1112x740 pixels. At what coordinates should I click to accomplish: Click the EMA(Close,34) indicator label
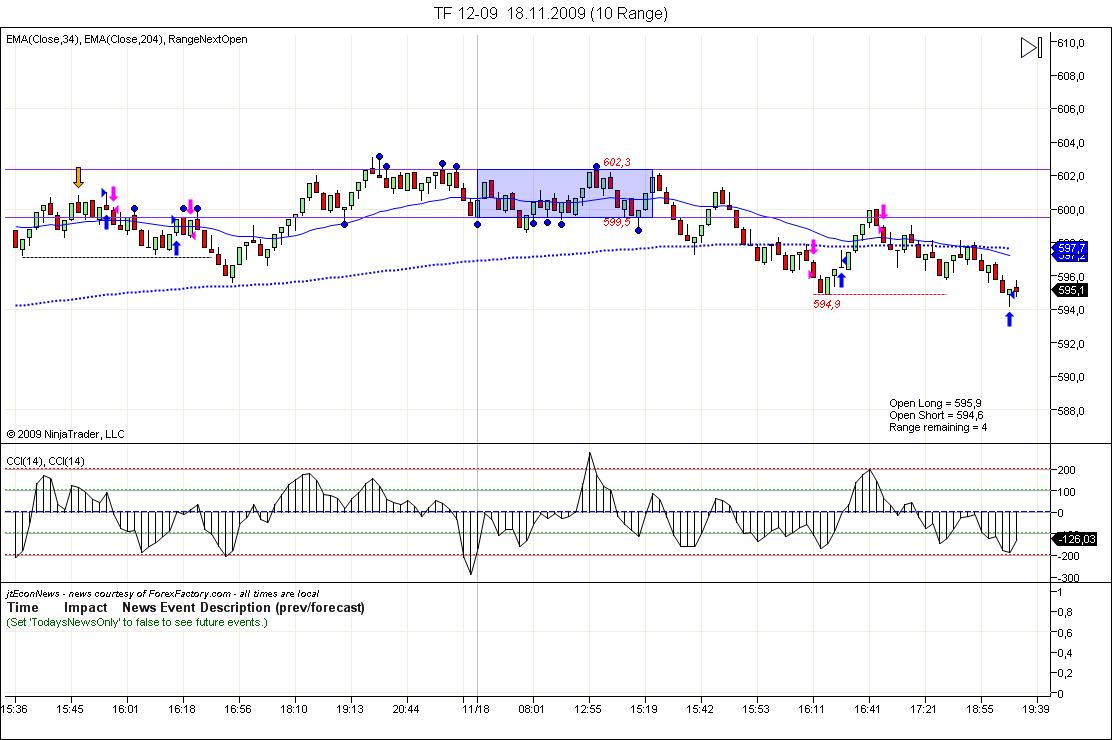(x=43, y=39)
